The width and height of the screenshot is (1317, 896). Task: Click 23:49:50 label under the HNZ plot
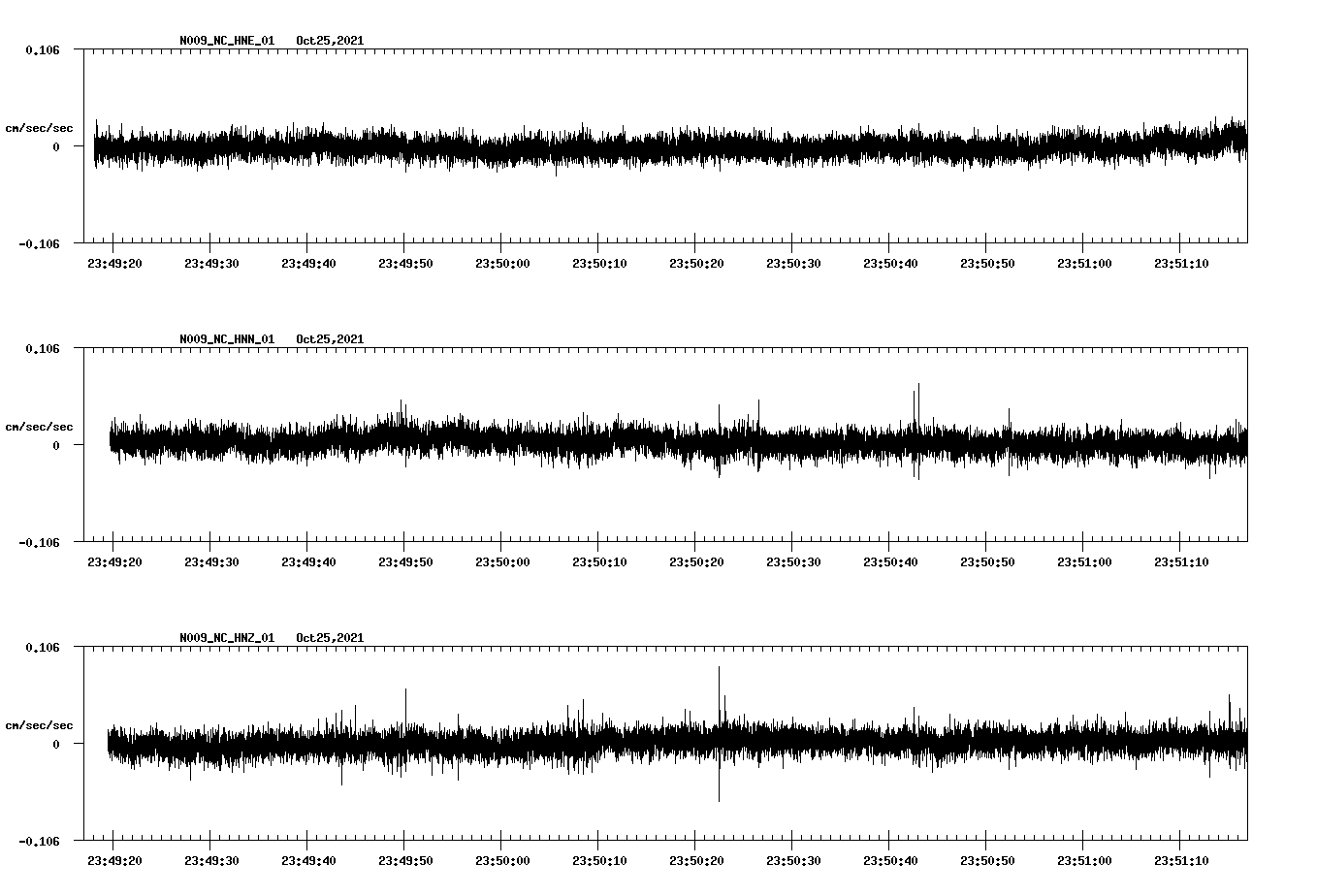[x=405, y=861]
